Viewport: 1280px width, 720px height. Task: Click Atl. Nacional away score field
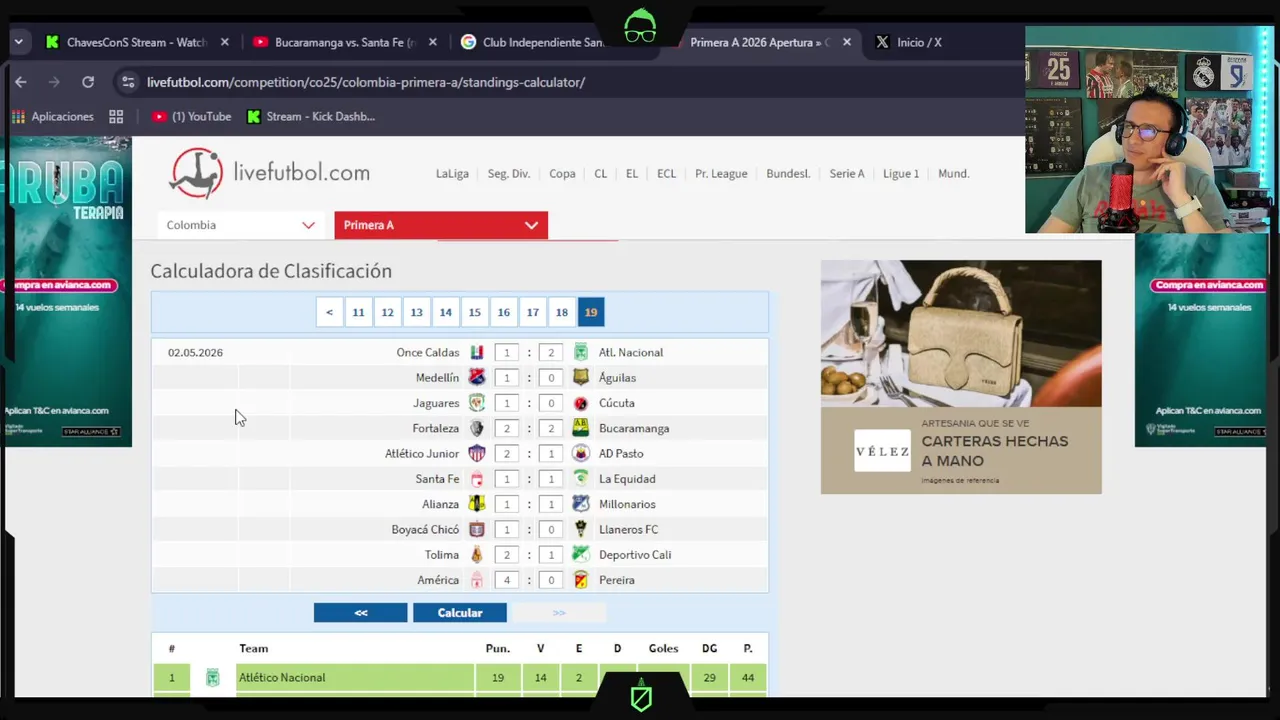coord(550,353)
